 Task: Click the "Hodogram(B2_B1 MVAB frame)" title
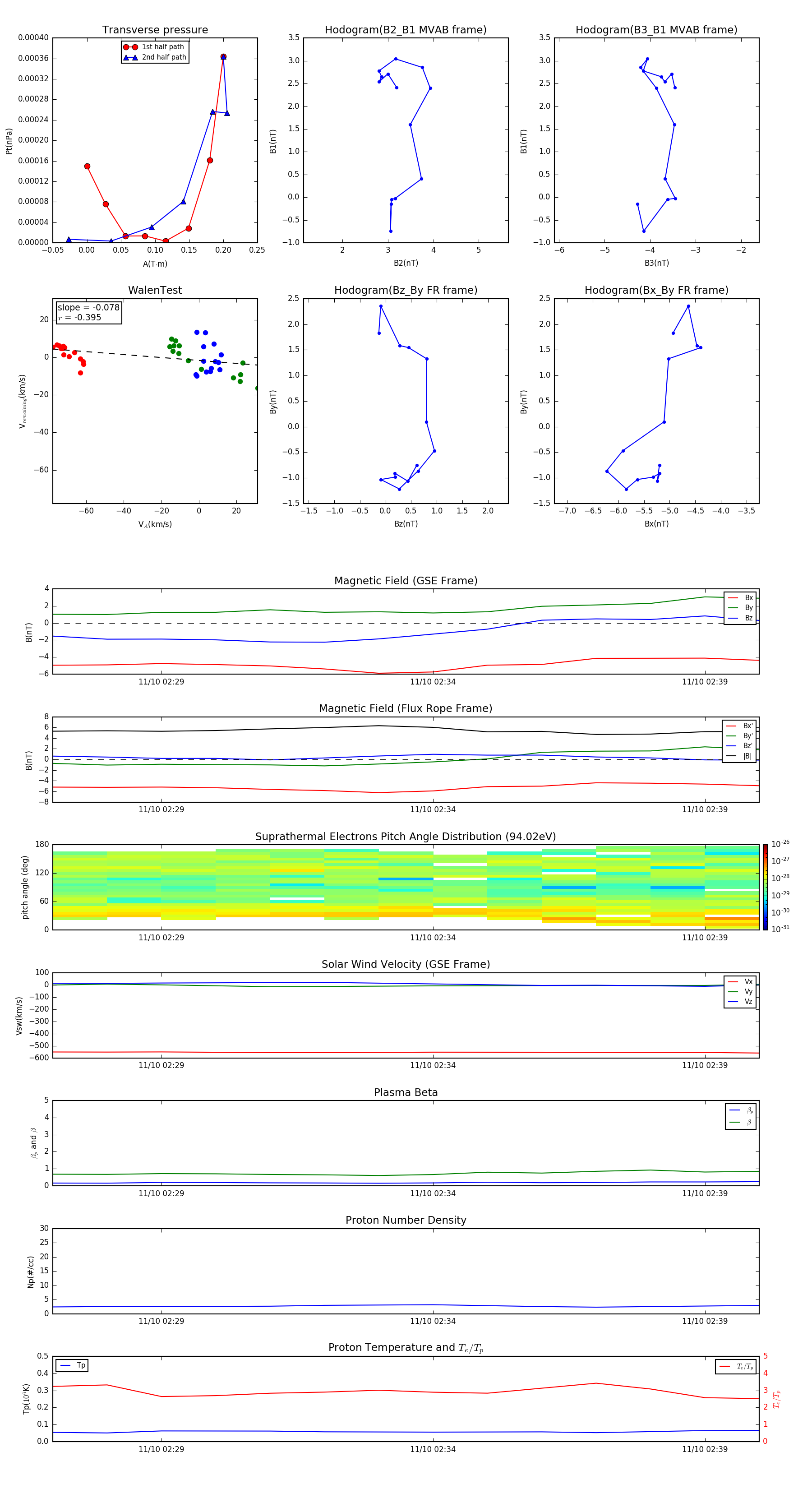coord(406,30)
